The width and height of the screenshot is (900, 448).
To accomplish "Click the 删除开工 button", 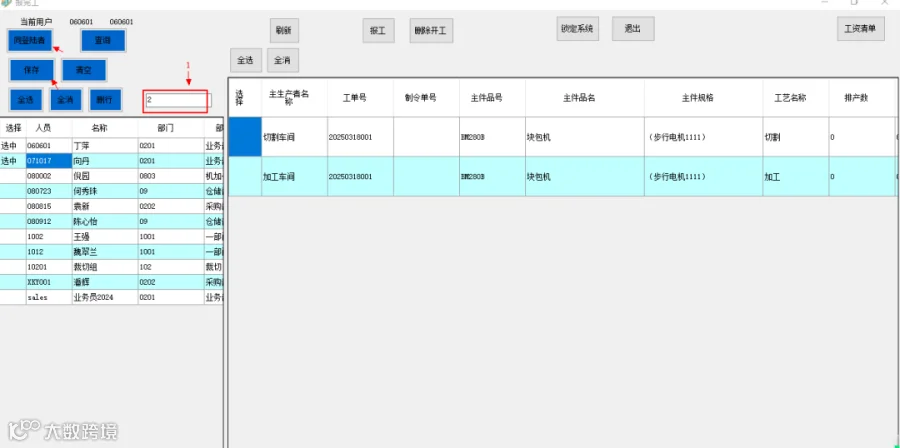I will coord(432,31).
